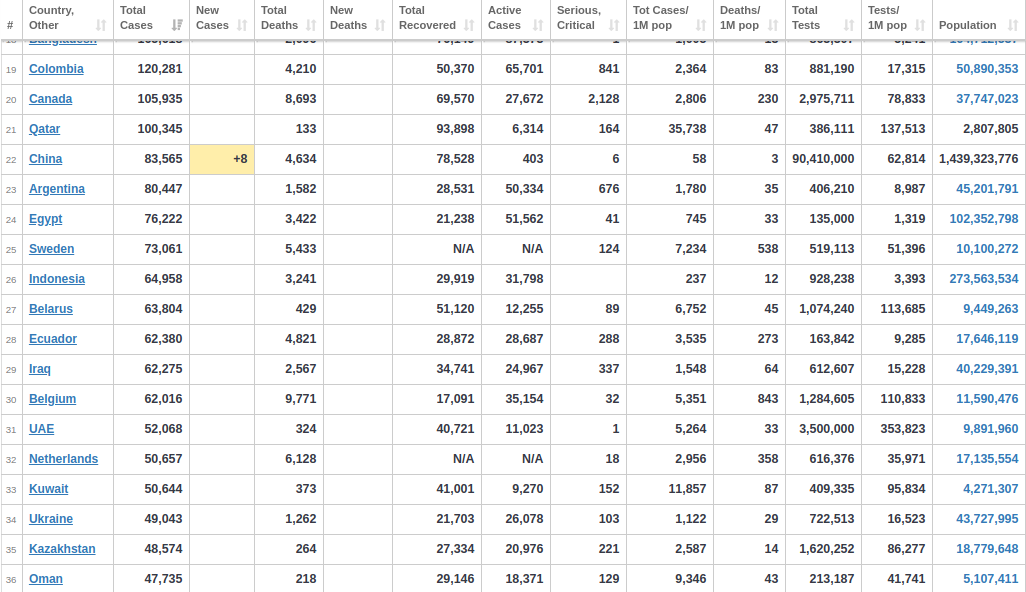Follow Sweden's population link 10,100,272
Image resolution: width=1026 pixels, height=592 pixels.
coord(987,249)
